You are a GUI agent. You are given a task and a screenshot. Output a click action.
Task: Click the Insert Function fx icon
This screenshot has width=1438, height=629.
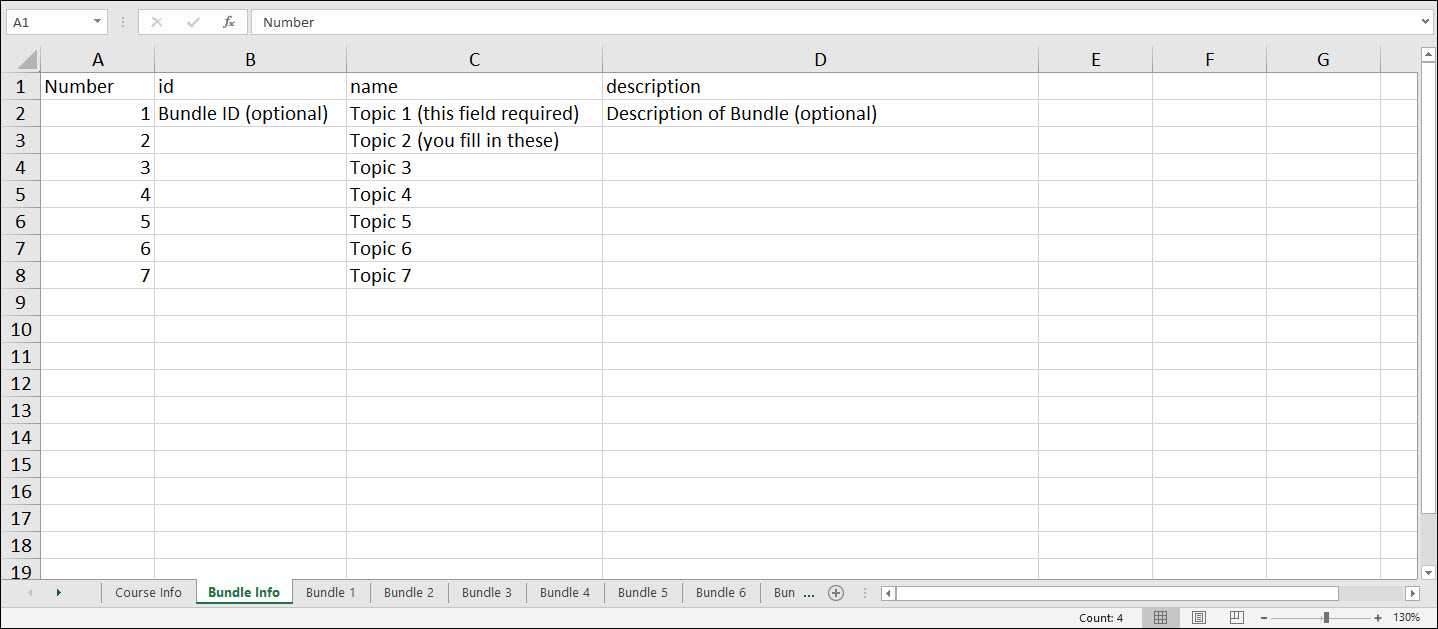229,22
